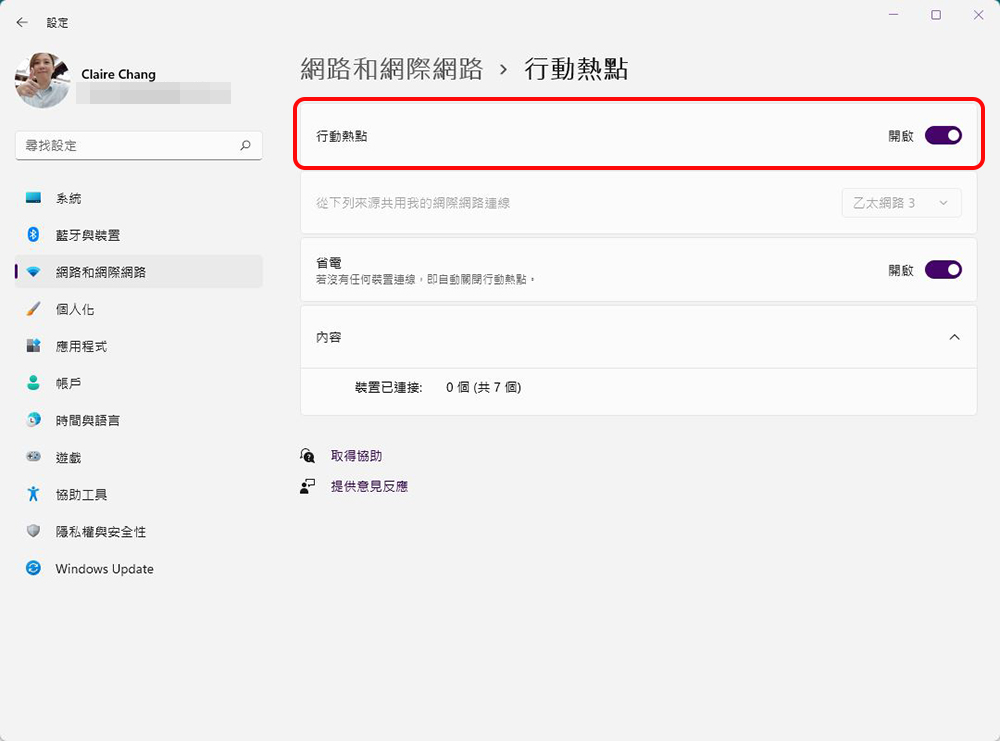The image size is (1000, 741).
Task: Open 系統 settings via monitor icon
Action: [x=34, y=198]
